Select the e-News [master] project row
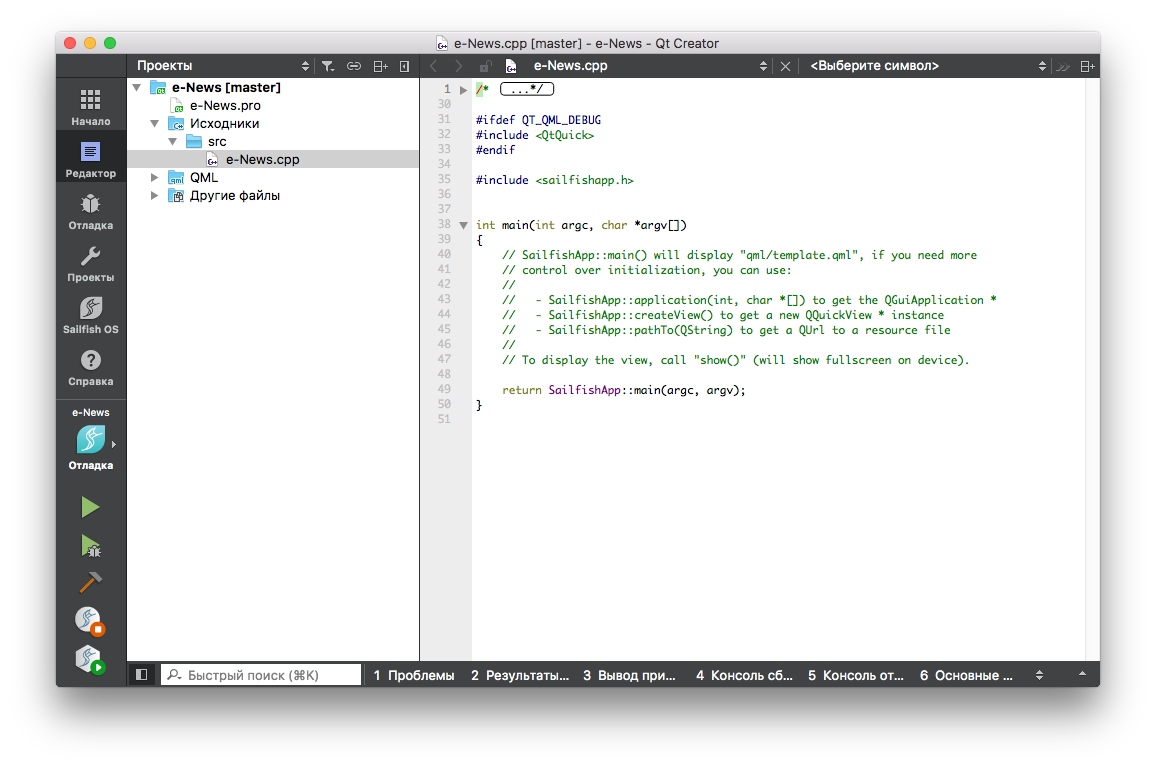1156x767 pixels. coord(273,88)
